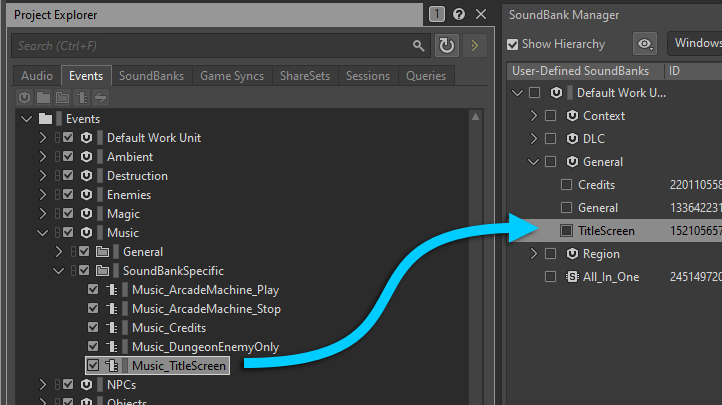Disable the Show Hierarchy checkbox
The image size is (722, 405).
(513, 44)
